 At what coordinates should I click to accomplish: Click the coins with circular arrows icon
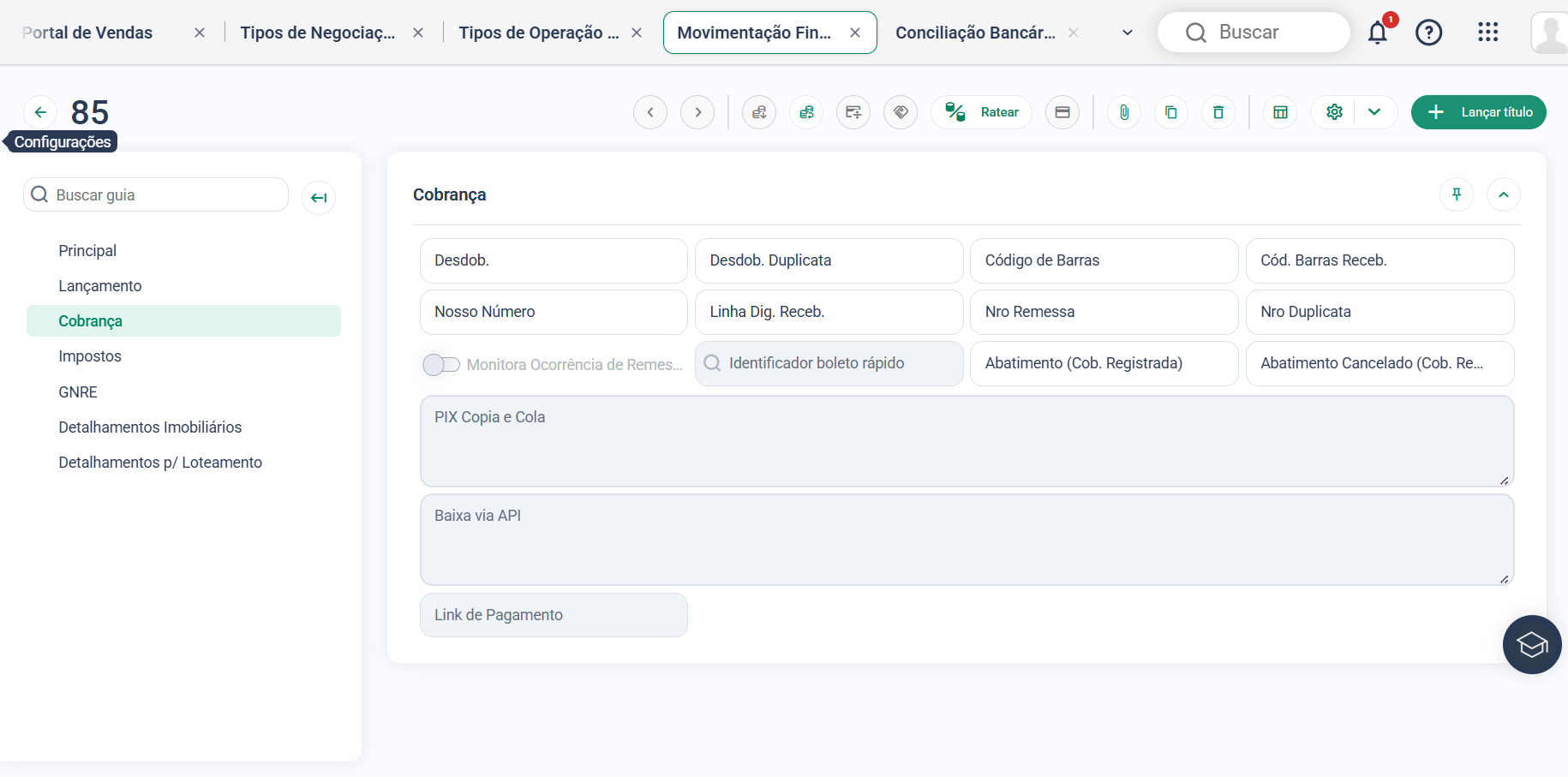(x=806, y=112)
